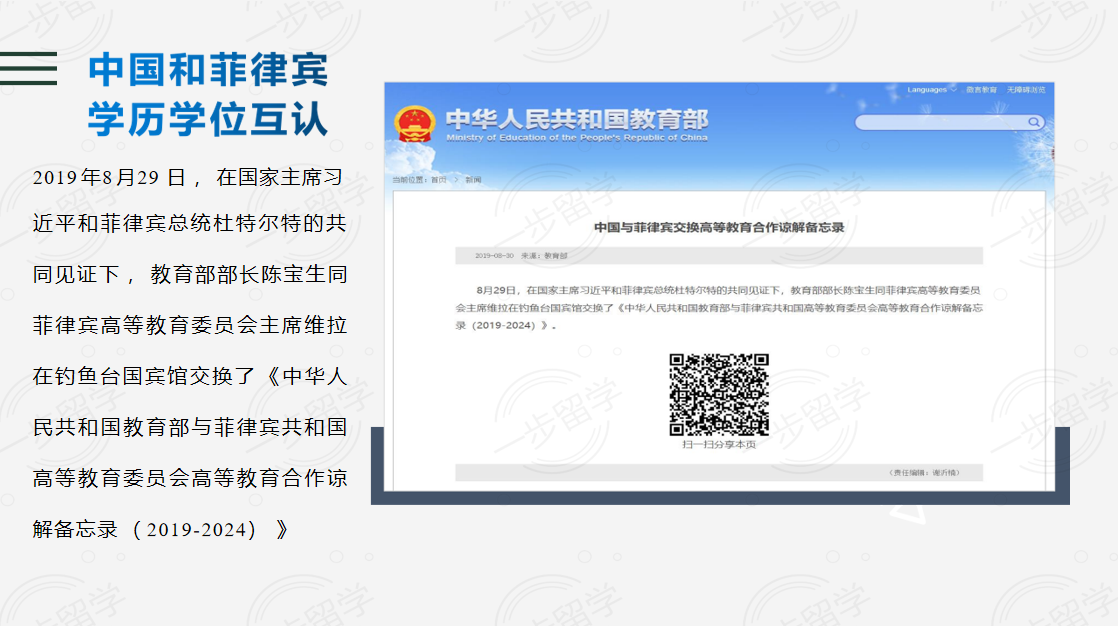
Task: Click the slide title line 中国和菲律宾
Action: [x=207, y=70]
